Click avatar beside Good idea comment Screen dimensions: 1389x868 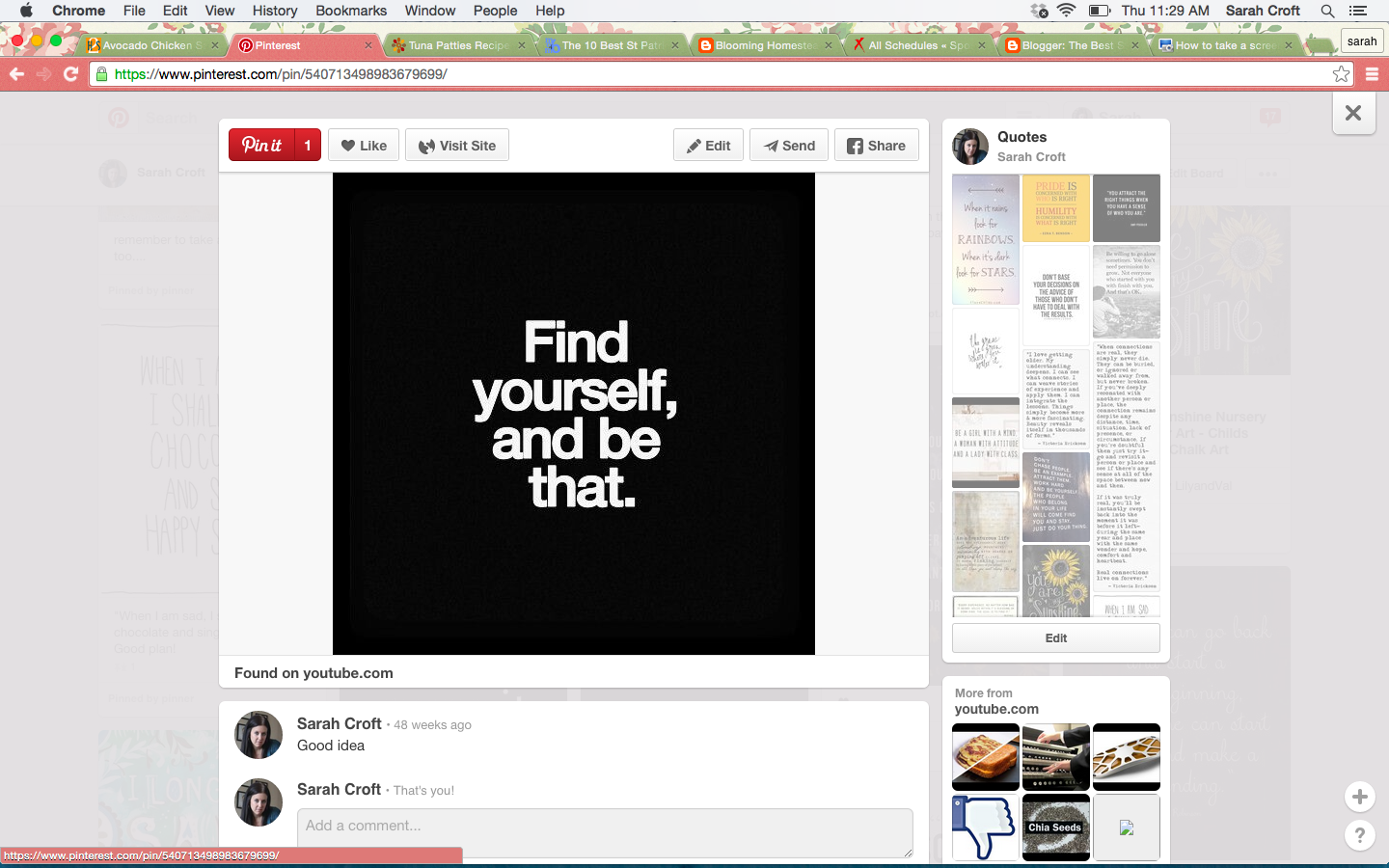pyautogui.click(x=259, y=735)
